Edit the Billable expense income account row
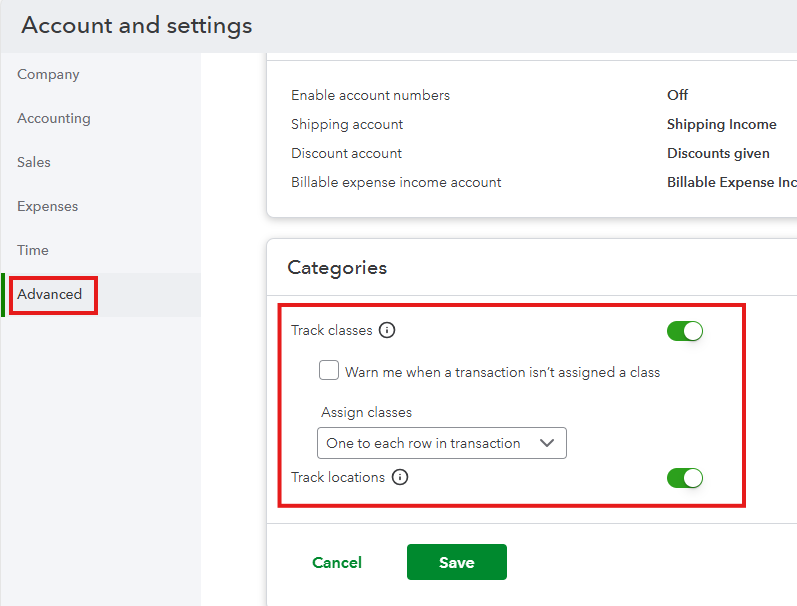797x606 pixels. (396, 183)
